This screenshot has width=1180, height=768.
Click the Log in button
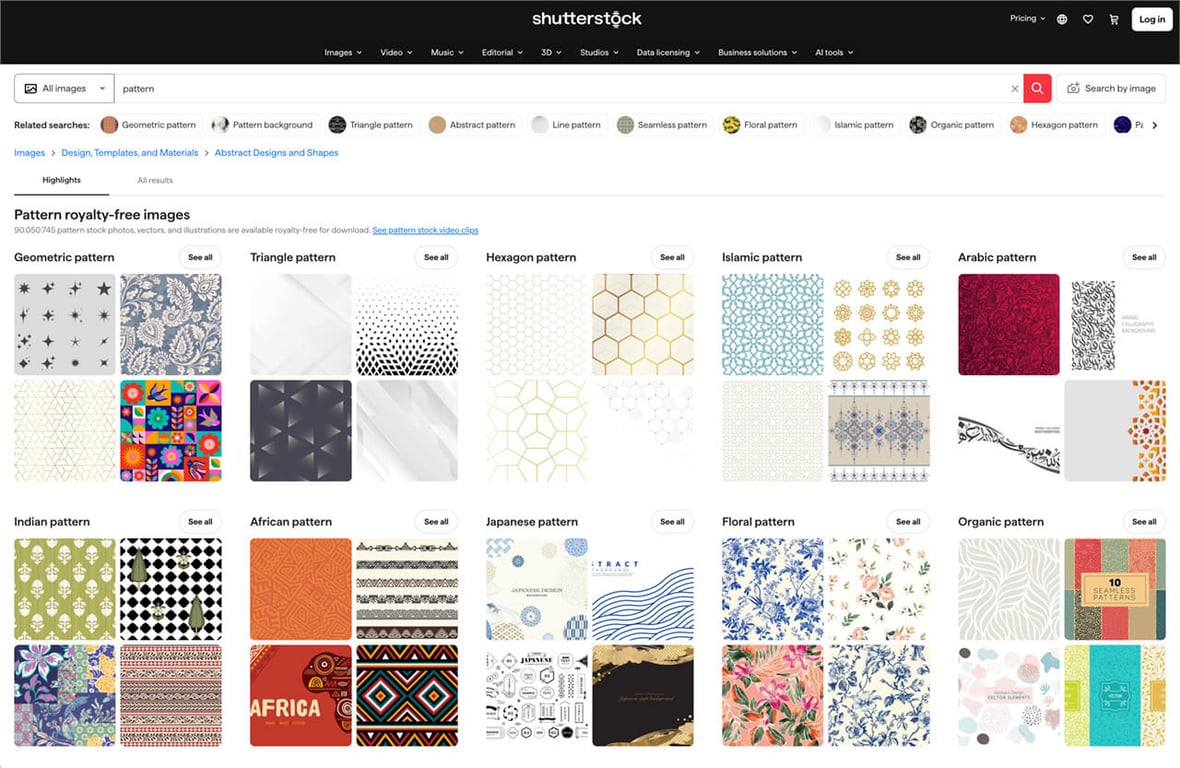coord(1151,18)
